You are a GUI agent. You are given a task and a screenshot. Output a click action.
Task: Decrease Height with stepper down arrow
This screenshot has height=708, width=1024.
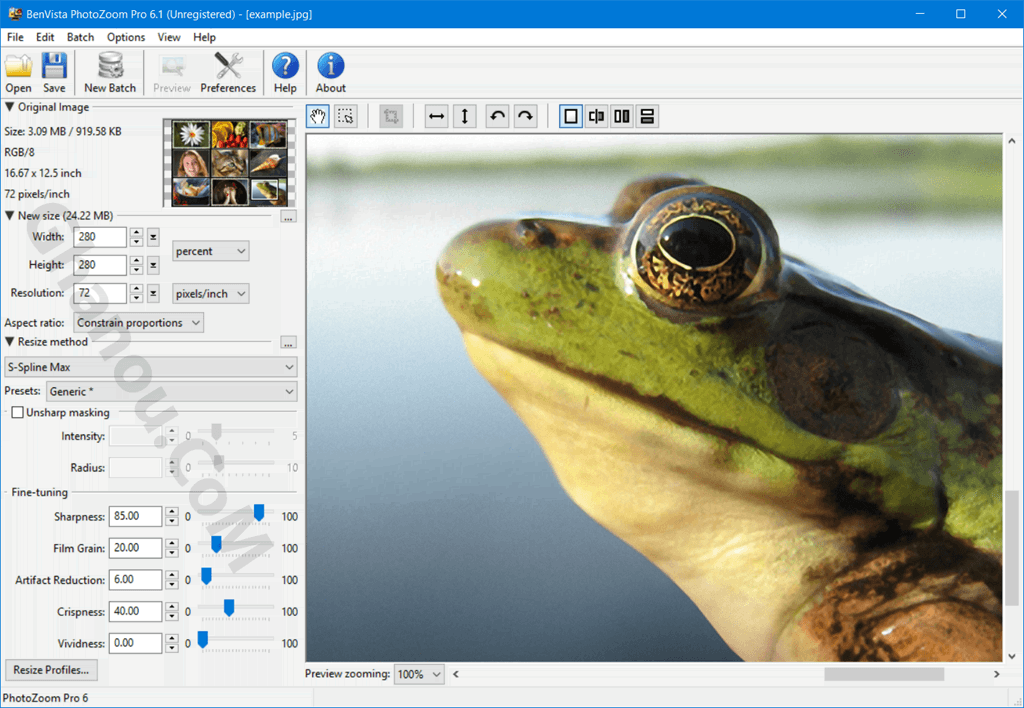pyautogui.click(x=136, y=270)
